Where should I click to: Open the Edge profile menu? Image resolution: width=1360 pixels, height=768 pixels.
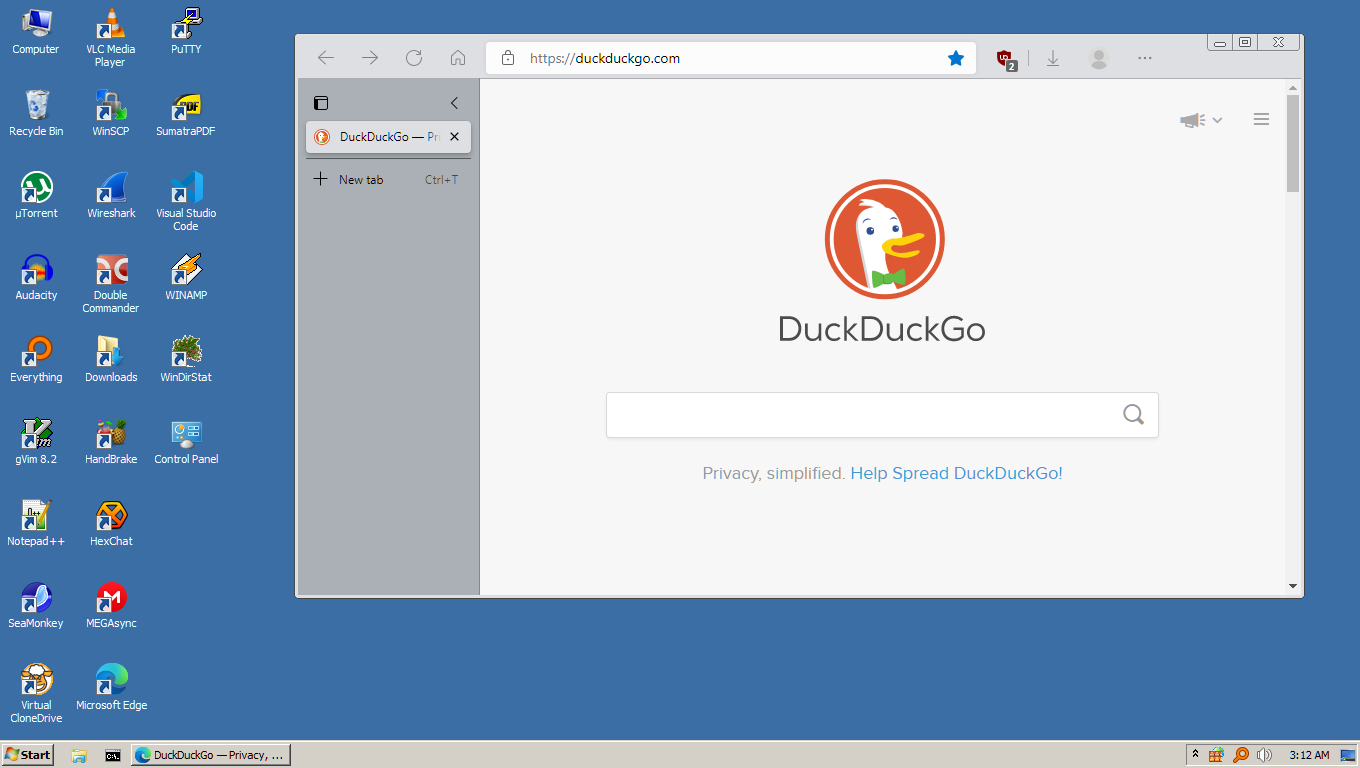pyautogui.click(x=1099, y=58)
